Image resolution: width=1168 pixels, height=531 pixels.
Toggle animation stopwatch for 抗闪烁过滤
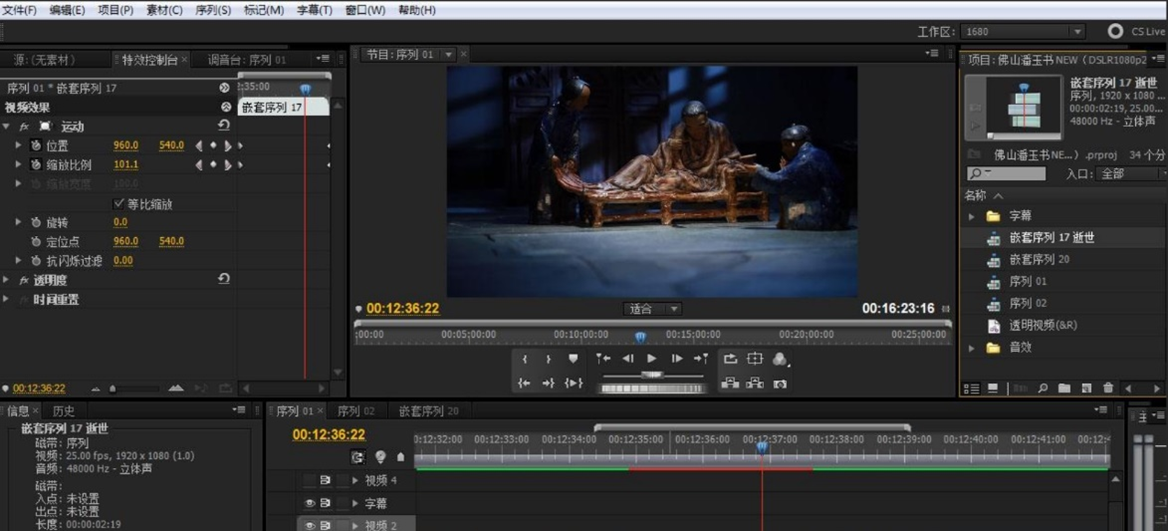[x=36, y=261]
